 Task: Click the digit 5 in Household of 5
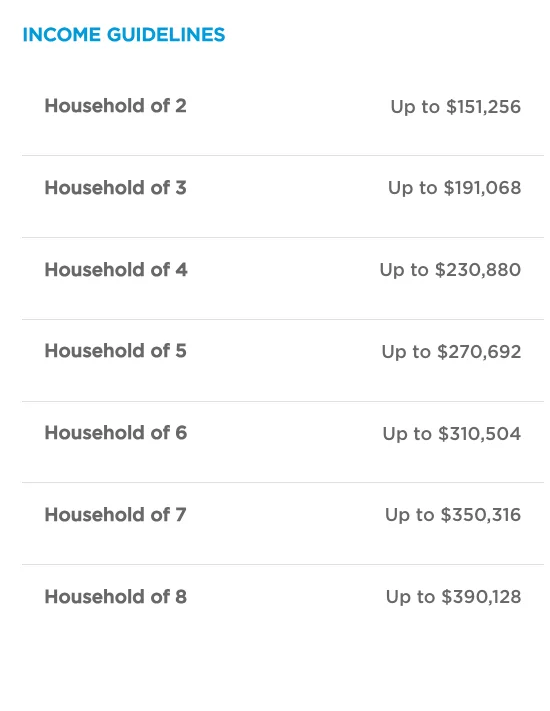181,351
